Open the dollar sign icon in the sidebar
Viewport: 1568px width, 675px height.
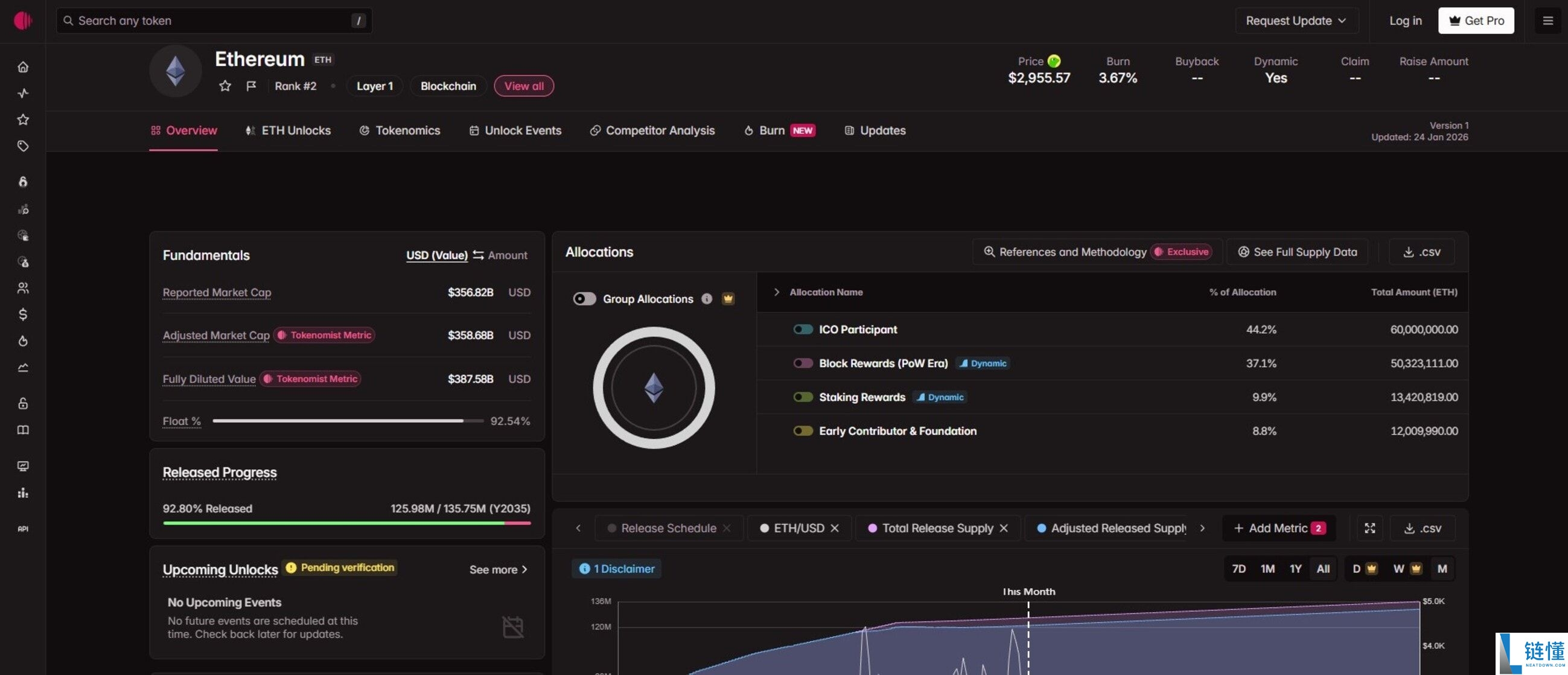[x=22, y=314]
